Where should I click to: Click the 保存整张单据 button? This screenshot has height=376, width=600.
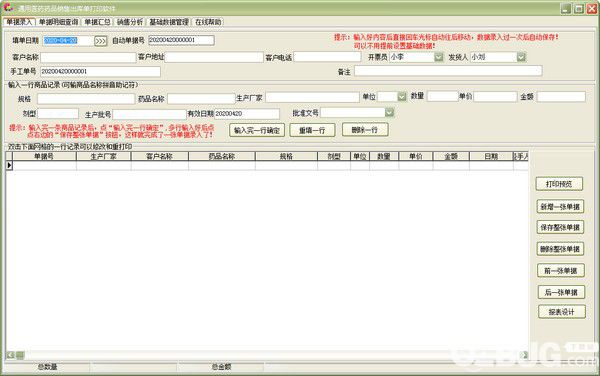point(560,228)
